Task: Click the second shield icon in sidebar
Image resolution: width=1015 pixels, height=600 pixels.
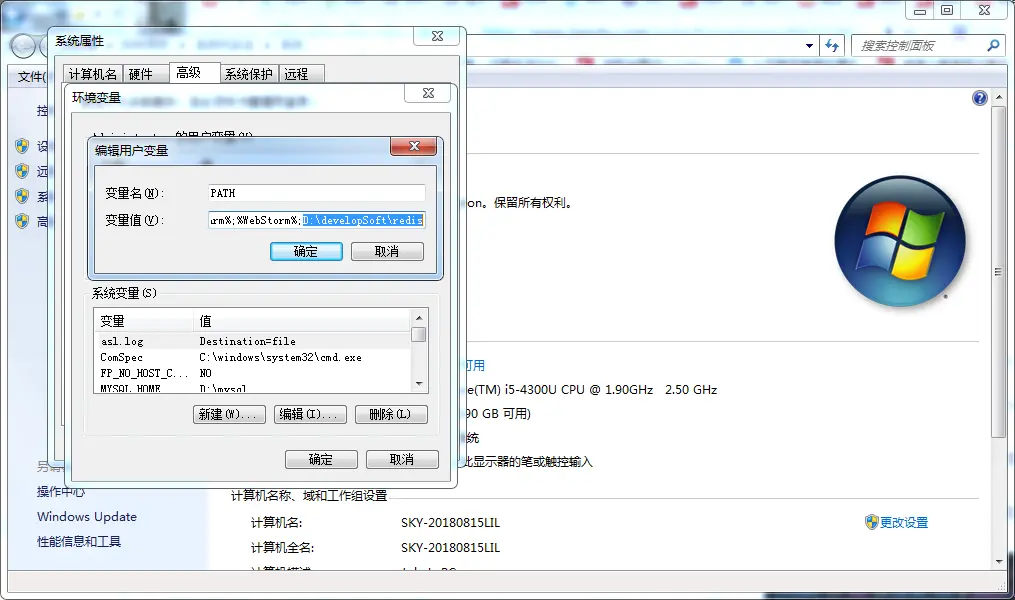Action: (x=22, y=171)
